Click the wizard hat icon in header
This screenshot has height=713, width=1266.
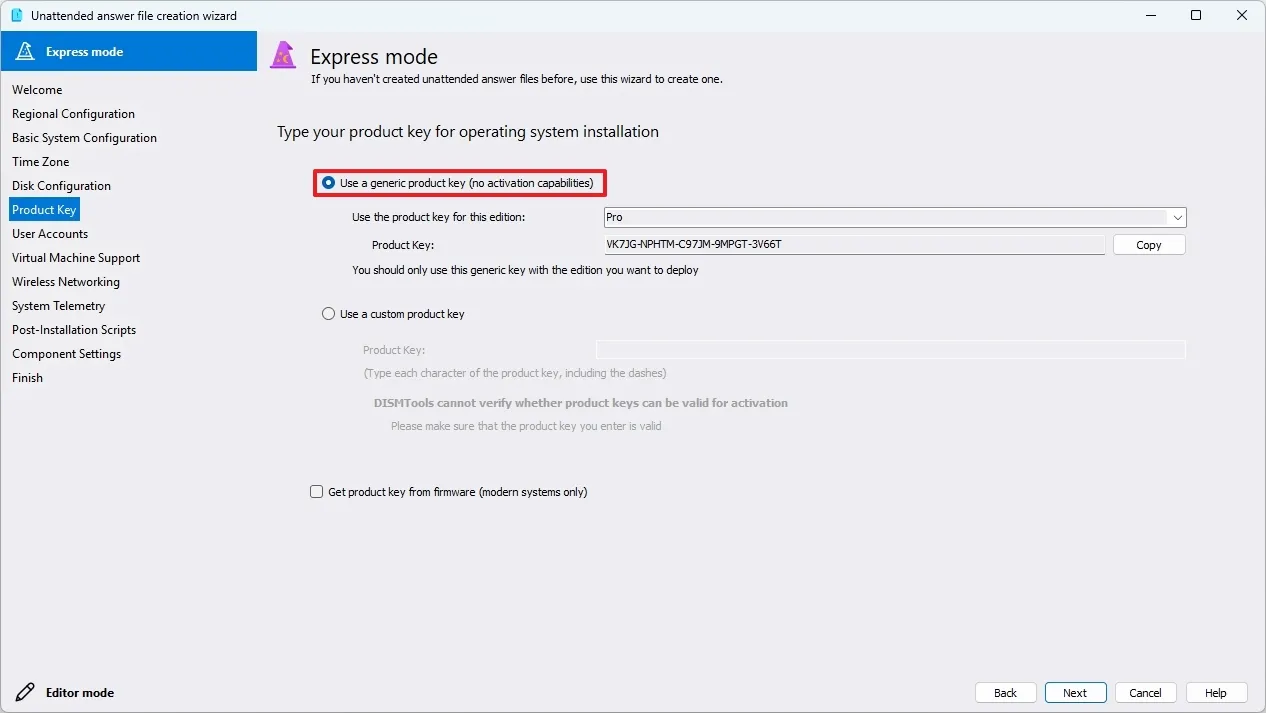(284, 56)
